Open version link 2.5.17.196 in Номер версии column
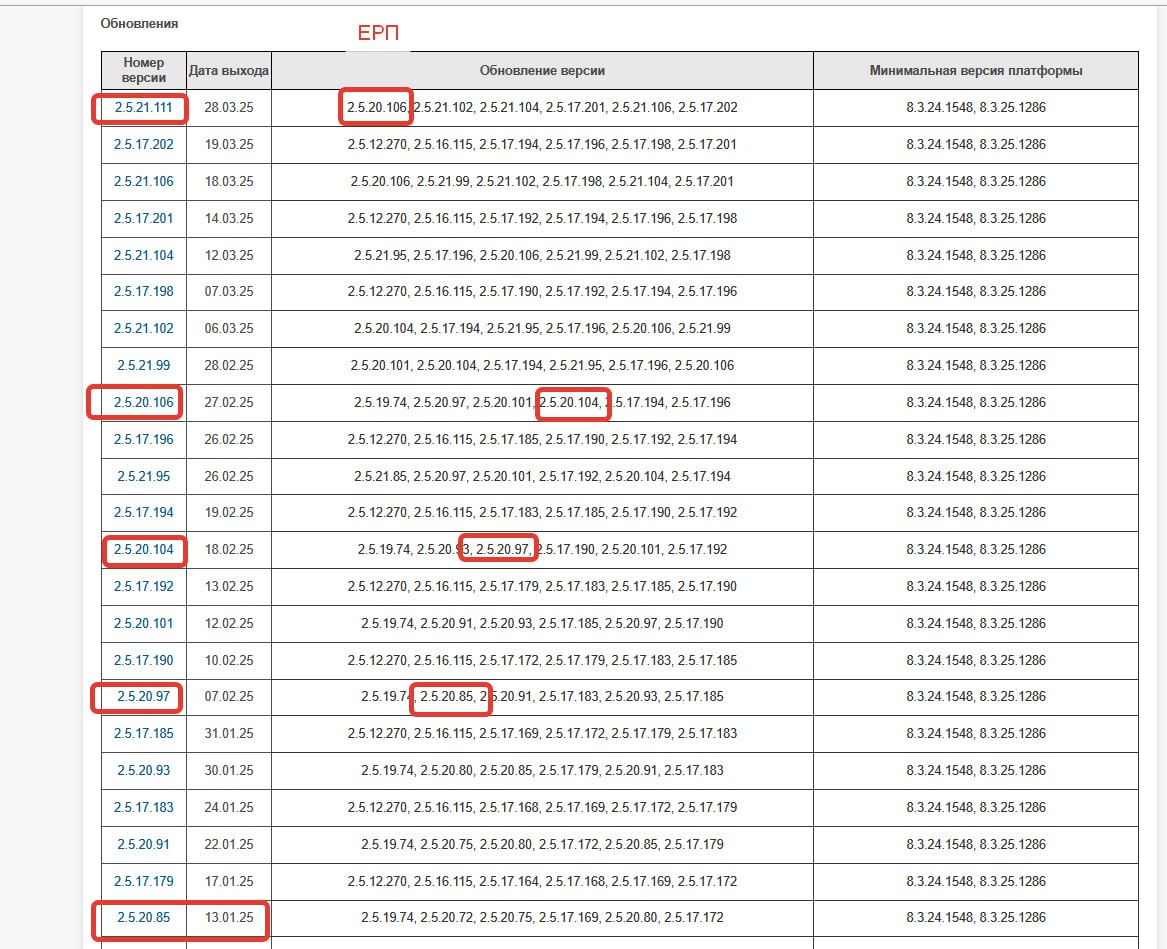 pyautogui.click(x=143, y=440)
